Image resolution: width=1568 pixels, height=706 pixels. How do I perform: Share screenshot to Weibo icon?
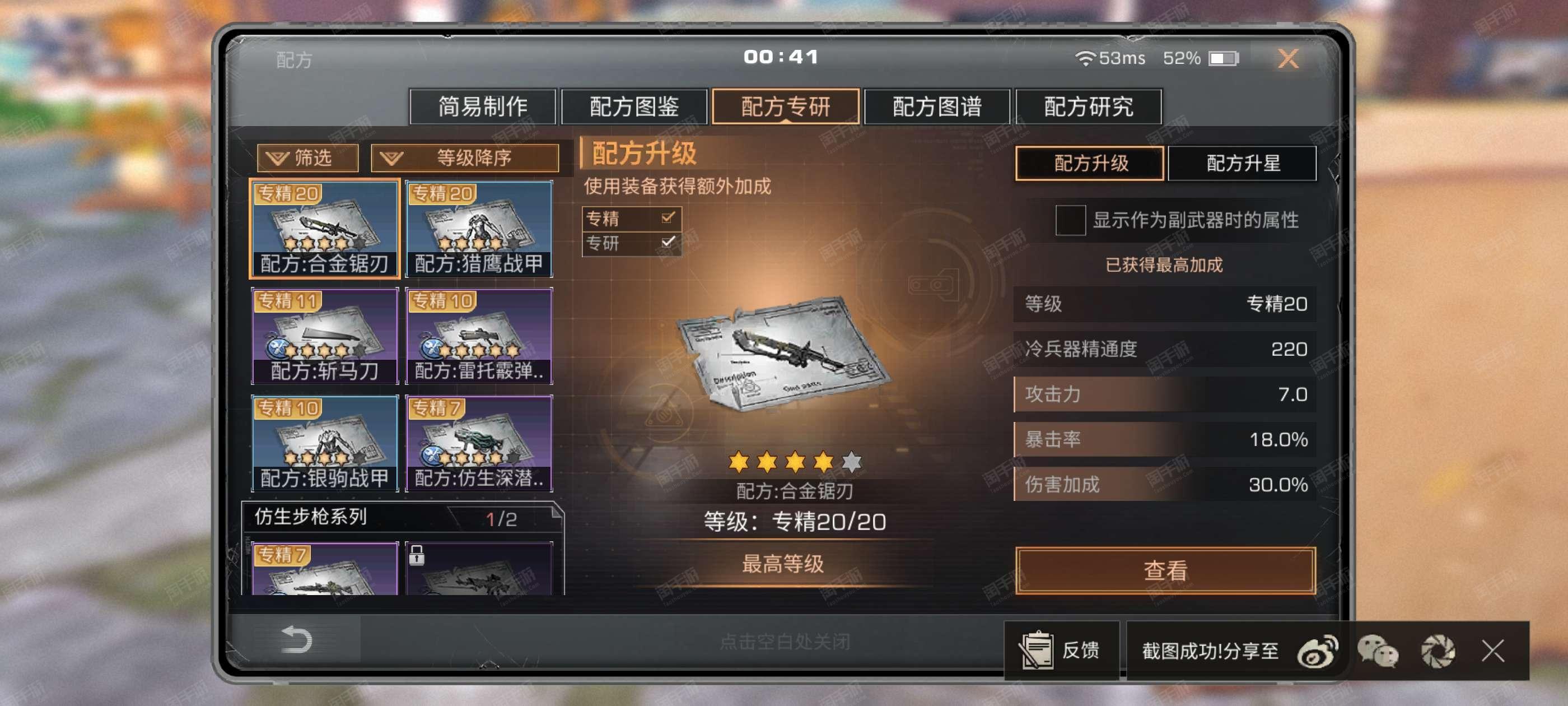coord(1317,651)
